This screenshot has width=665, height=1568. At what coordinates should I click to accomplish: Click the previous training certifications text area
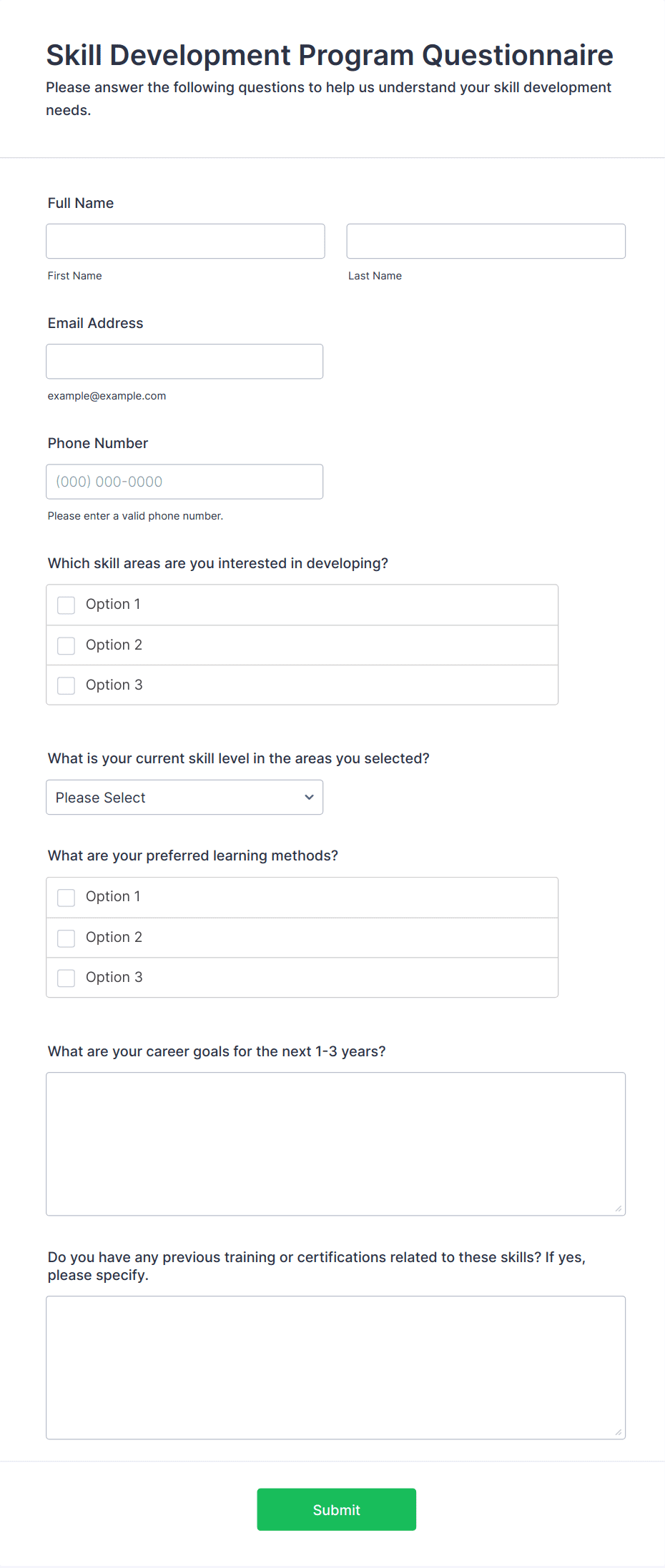335,1367
